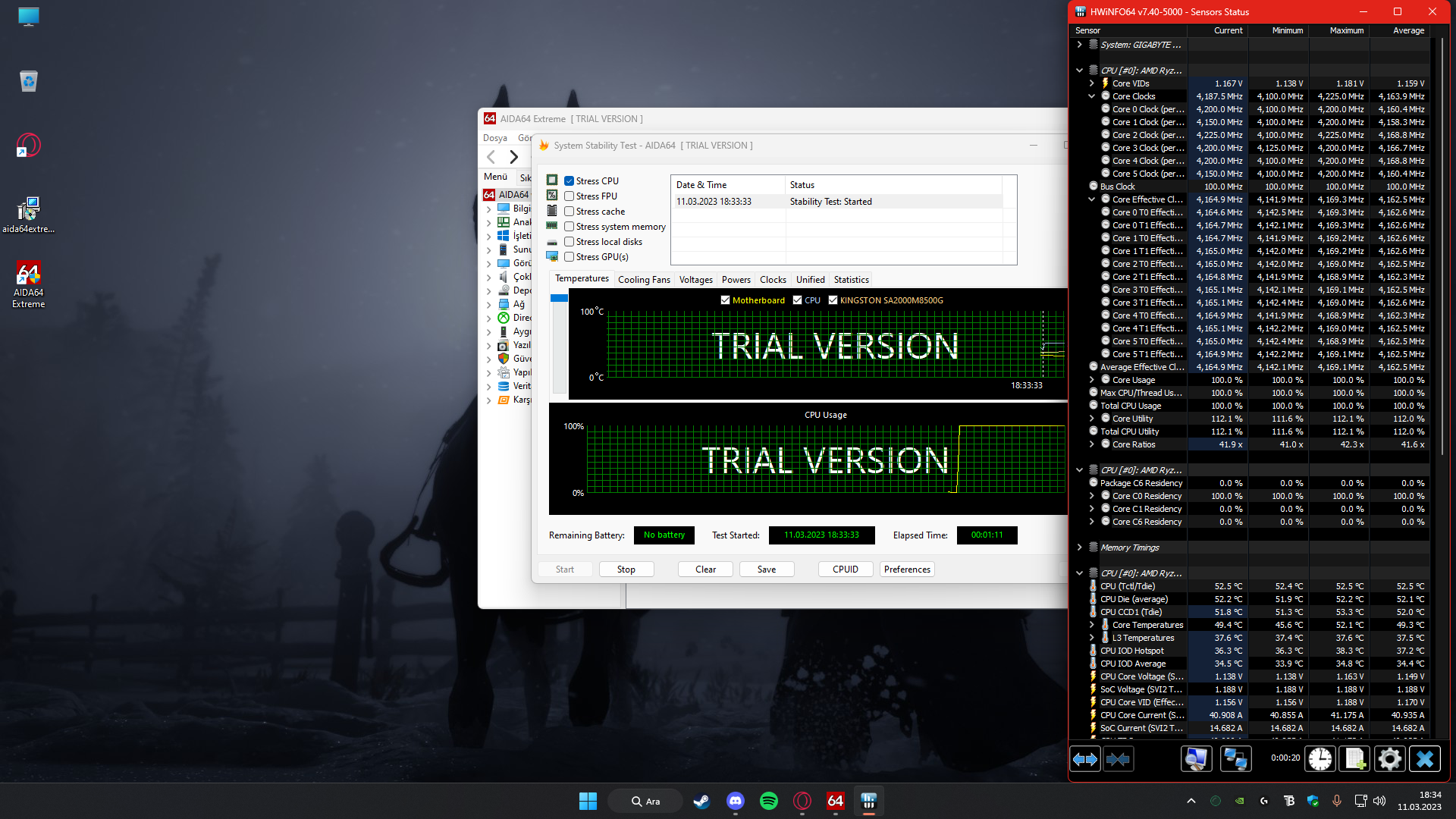Open HWiNFO system summary monitor icon

1197,759
